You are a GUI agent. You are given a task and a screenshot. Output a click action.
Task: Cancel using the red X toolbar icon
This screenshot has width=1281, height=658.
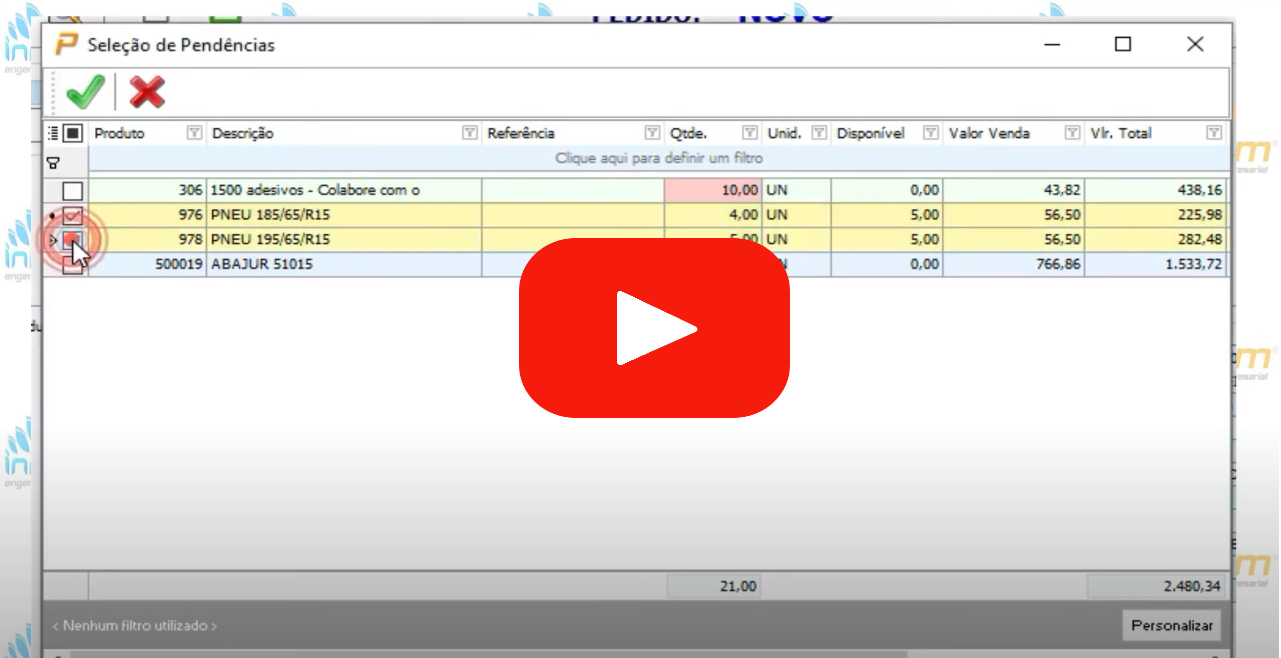147,93
